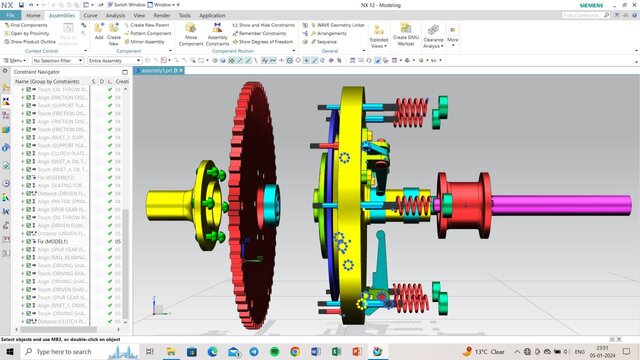
Task: Click Show Product Outline
Action: [x=30, y=42]
